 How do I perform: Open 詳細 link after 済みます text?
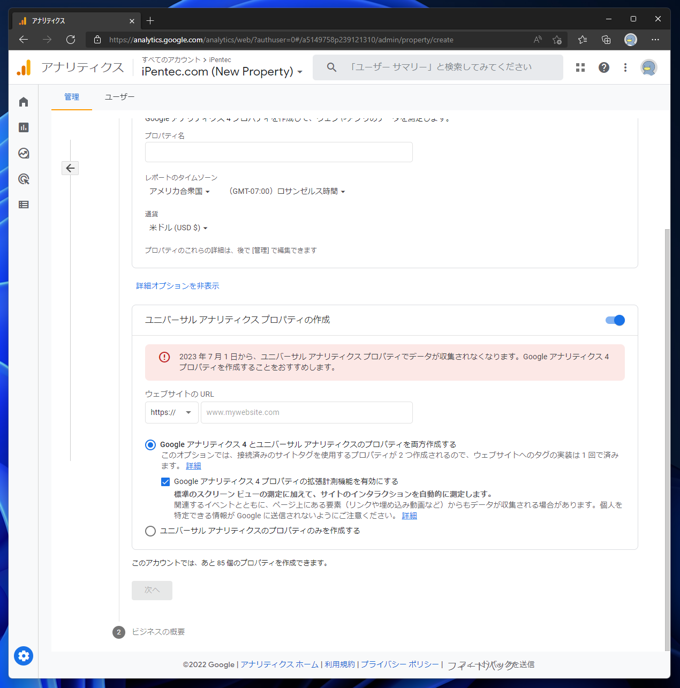point(193,466)
